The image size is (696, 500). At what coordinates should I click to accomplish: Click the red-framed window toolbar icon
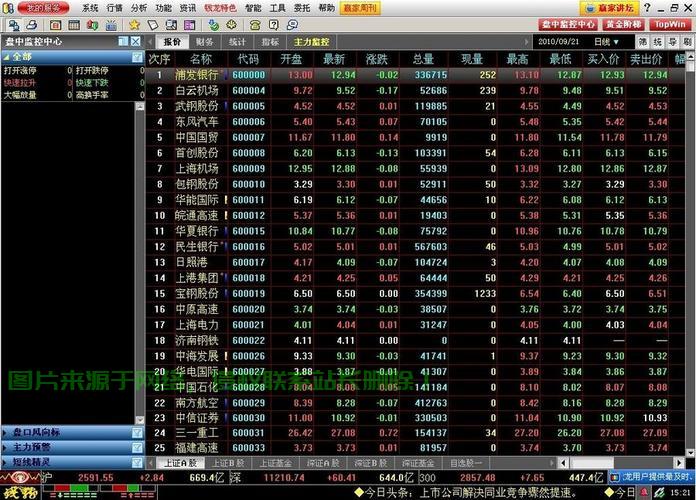(x=55, y=25)
